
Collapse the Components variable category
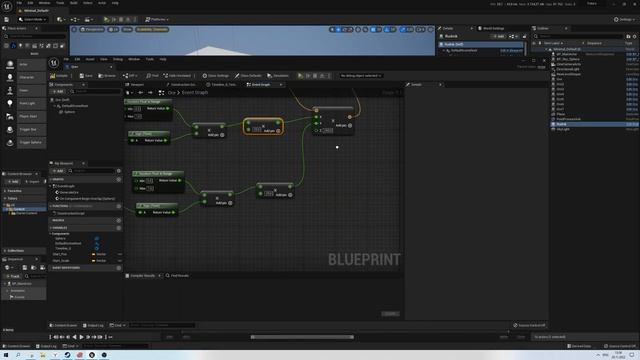pyautogui.click(x=51, y=233)
